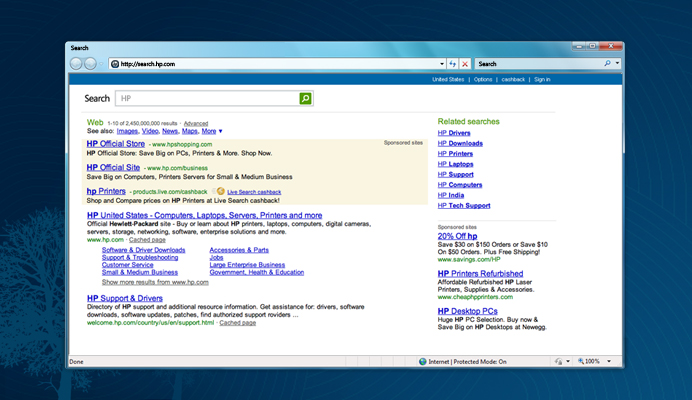Open HP Tech Support related search

pos(464,206)
